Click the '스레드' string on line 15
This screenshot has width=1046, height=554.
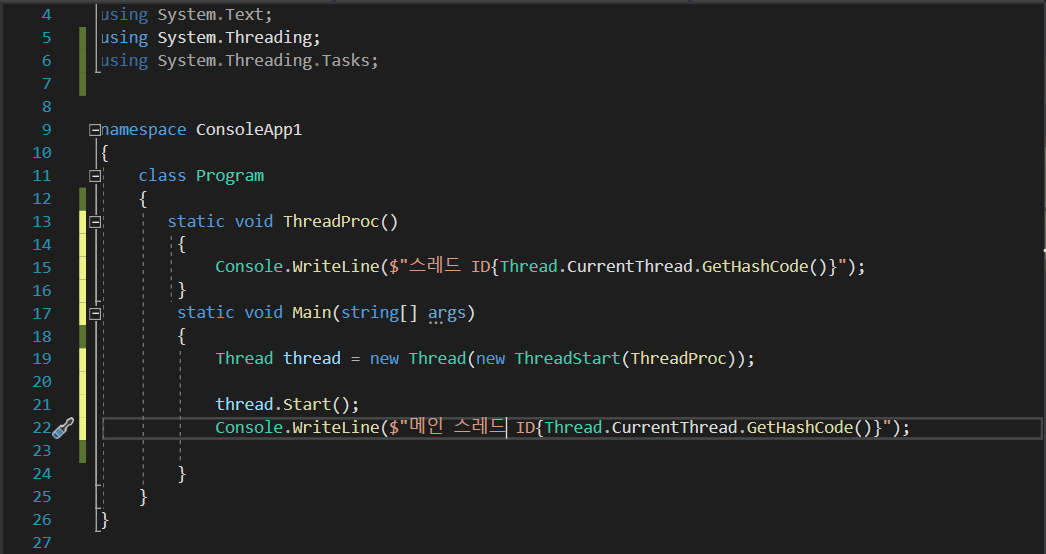(x=435, y=266)
